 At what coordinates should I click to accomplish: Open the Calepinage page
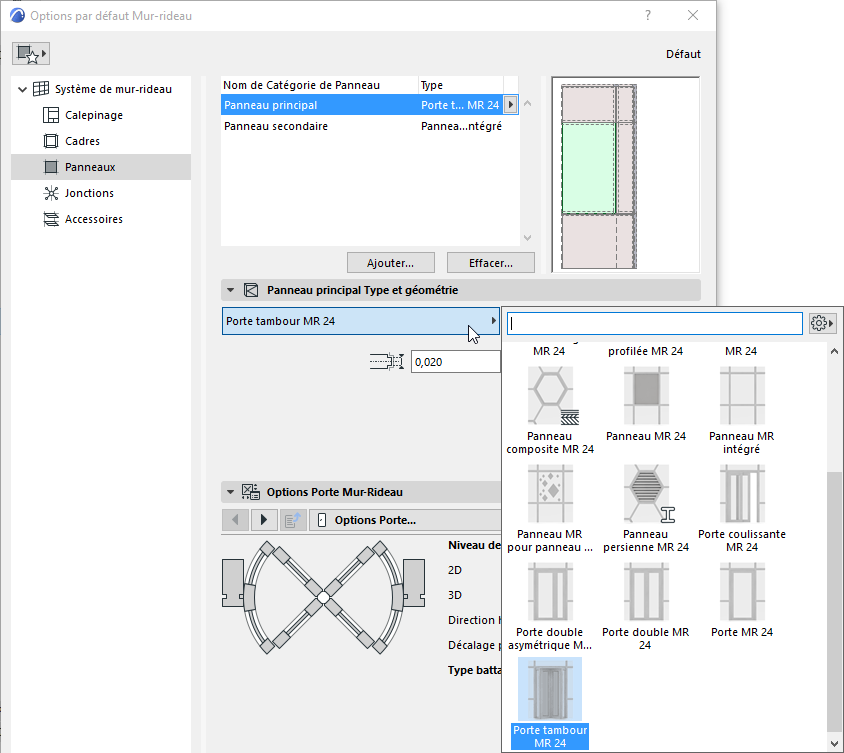tap(94, 115)
